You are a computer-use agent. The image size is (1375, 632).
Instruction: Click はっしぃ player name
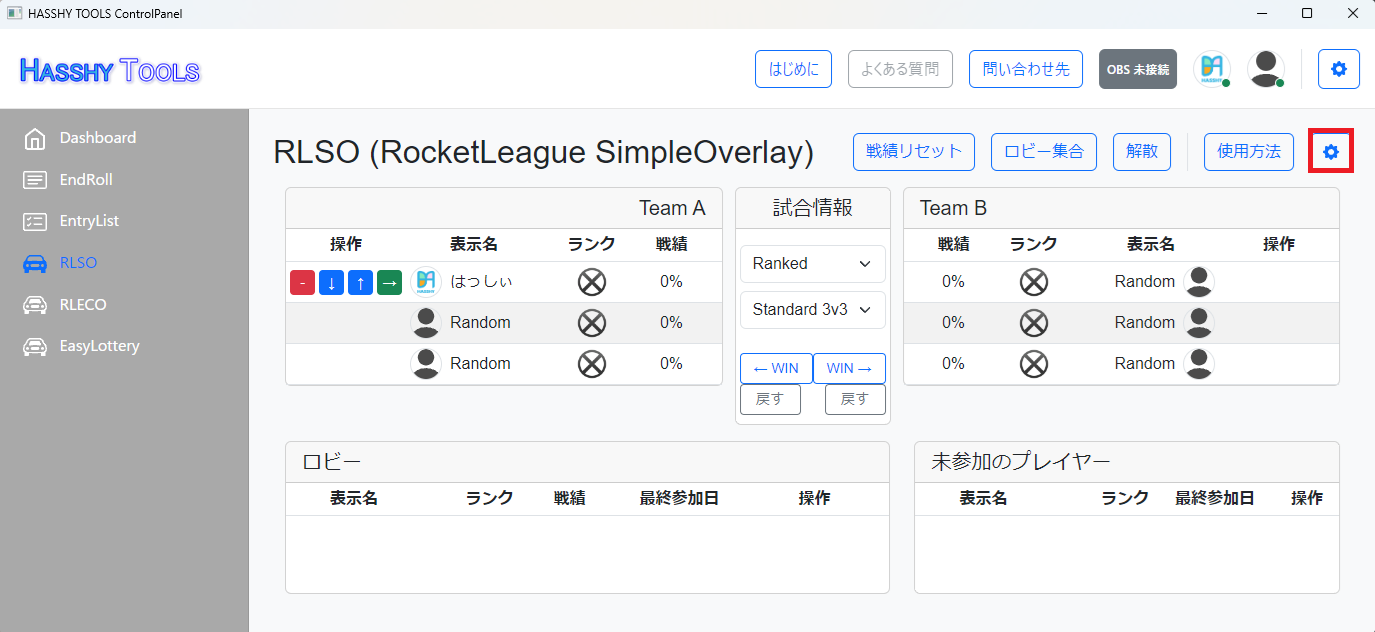coord(481,282)
